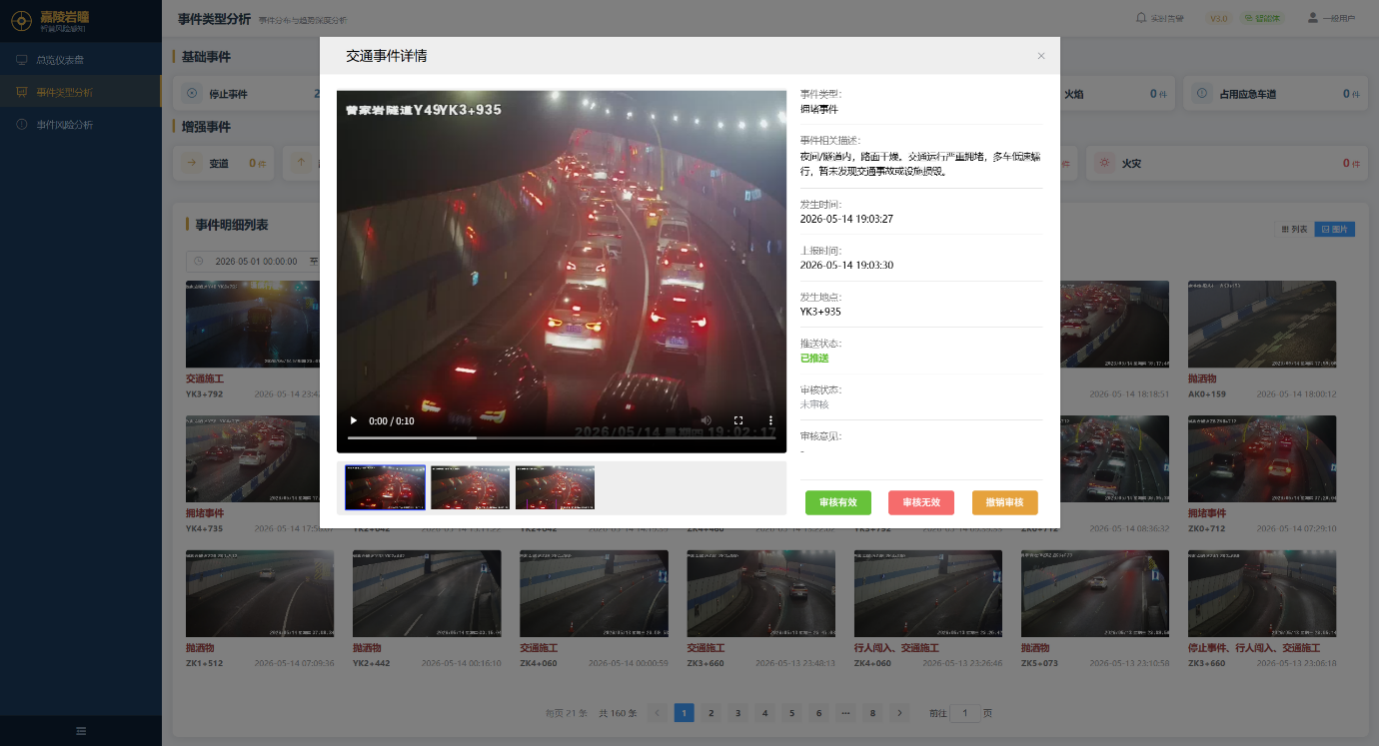Mute the video using the volume icon

706,421
